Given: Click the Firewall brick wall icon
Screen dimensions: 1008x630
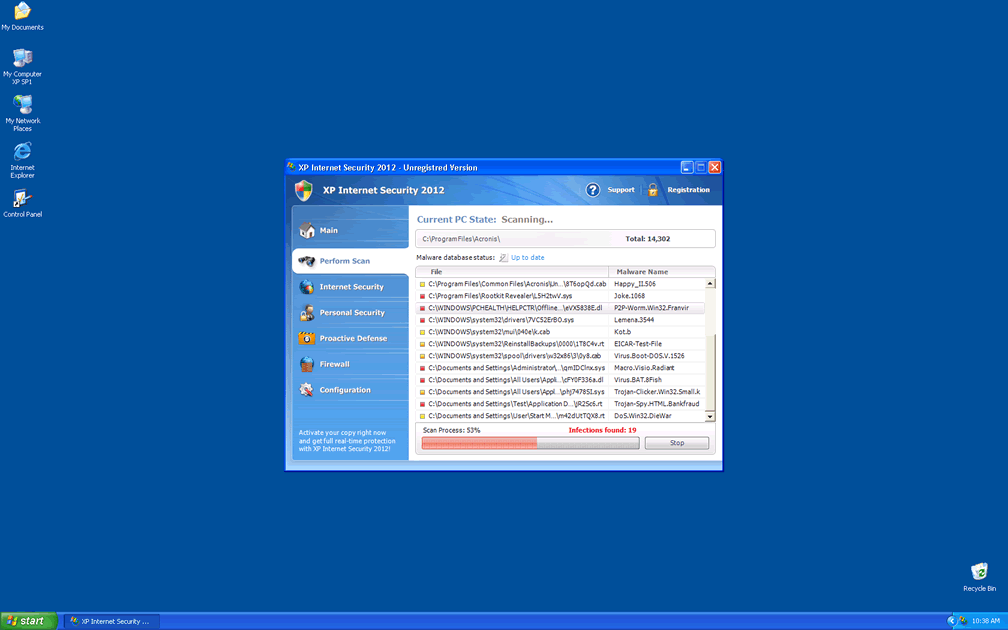Looking at the screenshot, I should click(307, 365).
